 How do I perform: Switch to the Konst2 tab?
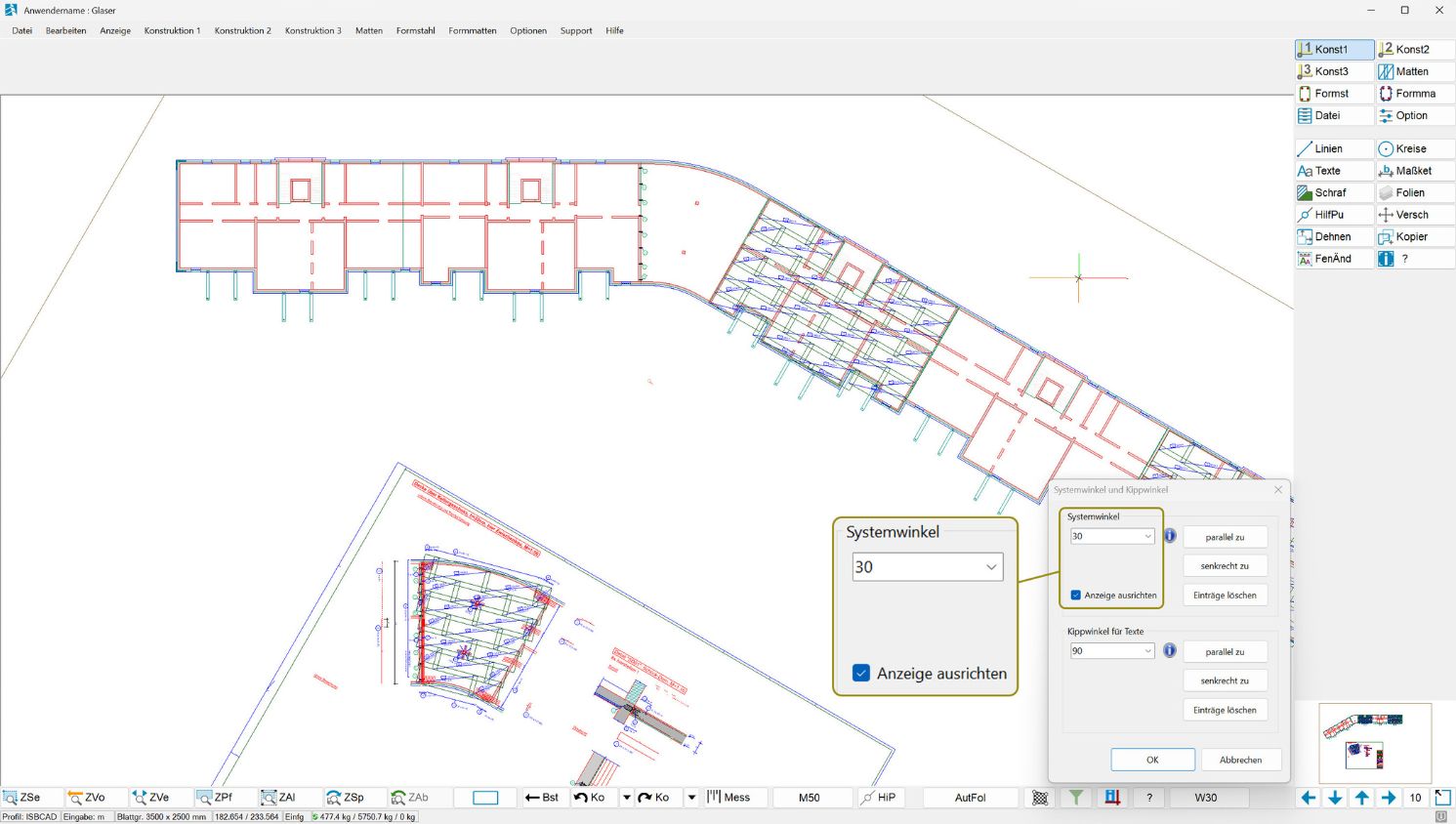click(1414, 49)
